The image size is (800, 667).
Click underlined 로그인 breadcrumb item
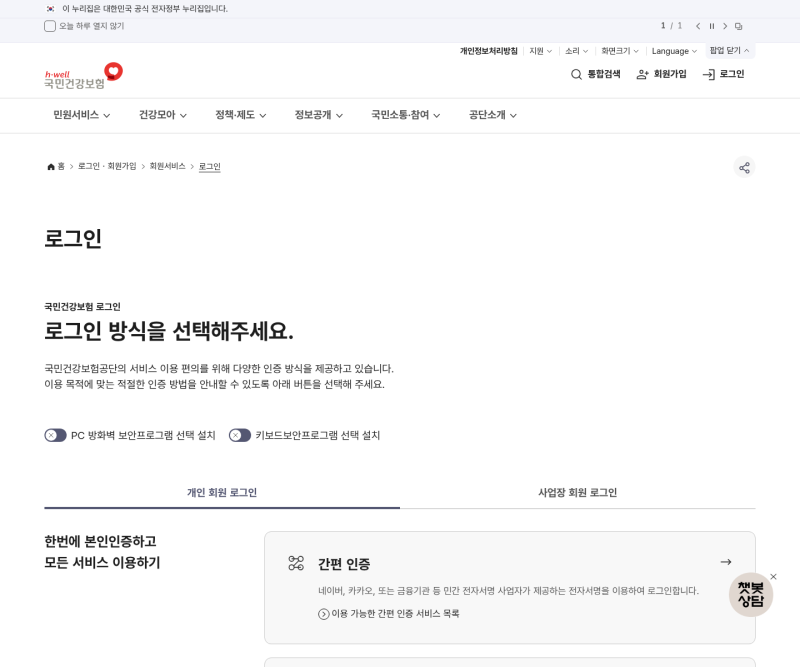click(x=210, y=167)
